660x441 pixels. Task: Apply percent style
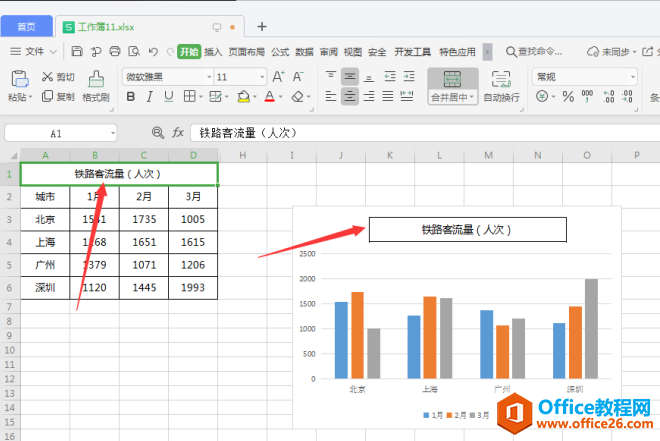pyautogui.click(x=568, y=97)
